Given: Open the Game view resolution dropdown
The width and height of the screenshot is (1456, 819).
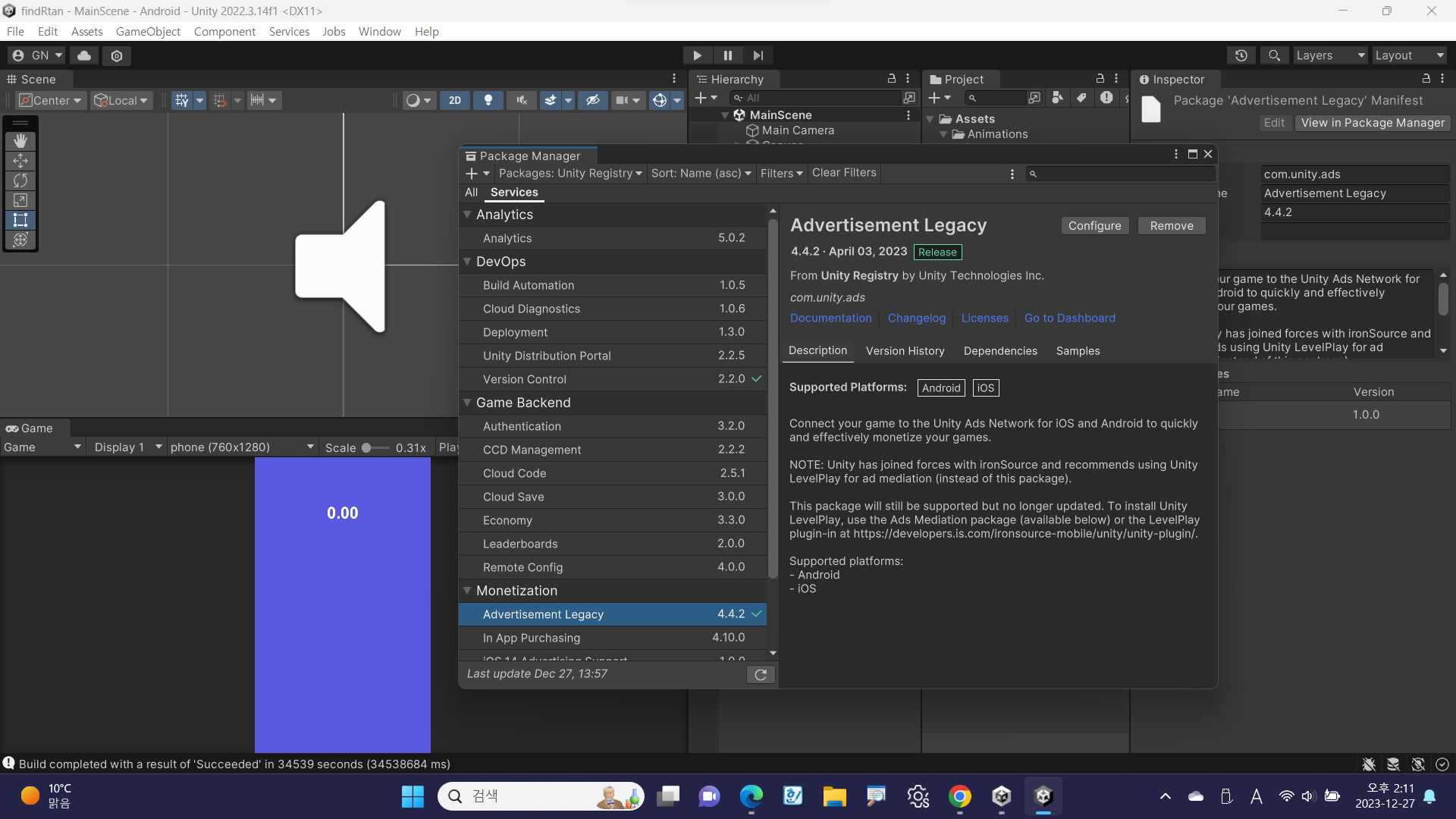Looking at the screenshot, I should coord(242,447).
